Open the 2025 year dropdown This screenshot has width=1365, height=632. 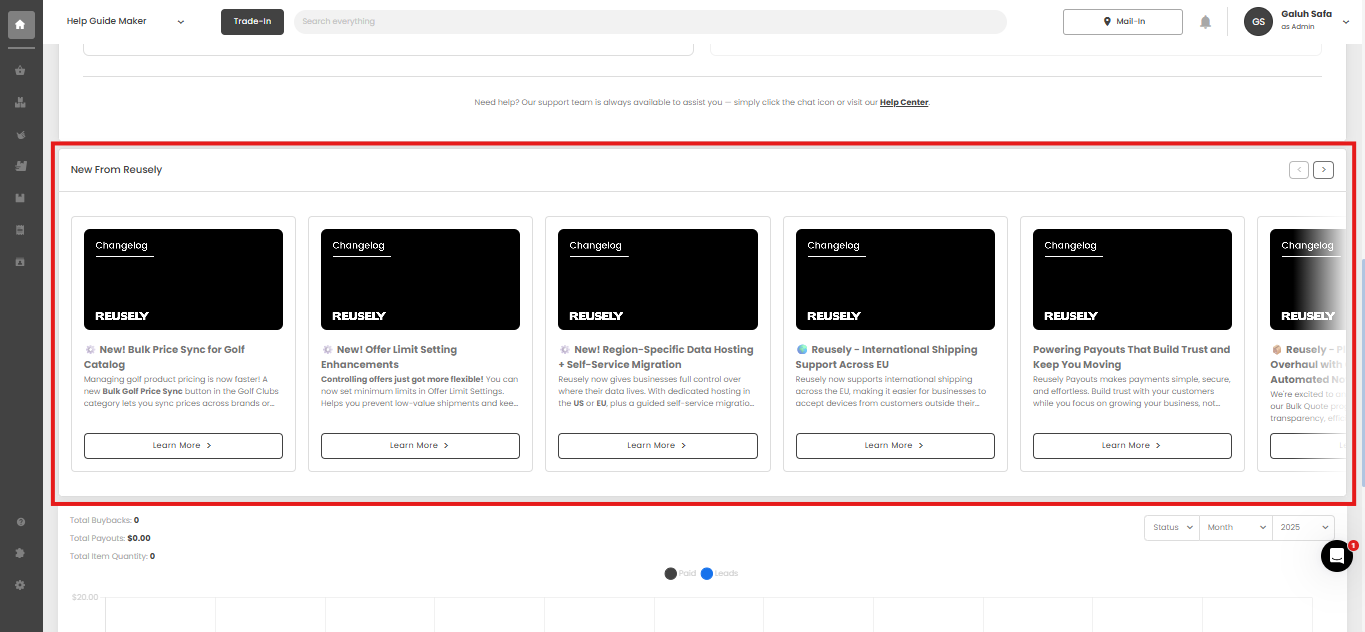tap(1303, 527)
